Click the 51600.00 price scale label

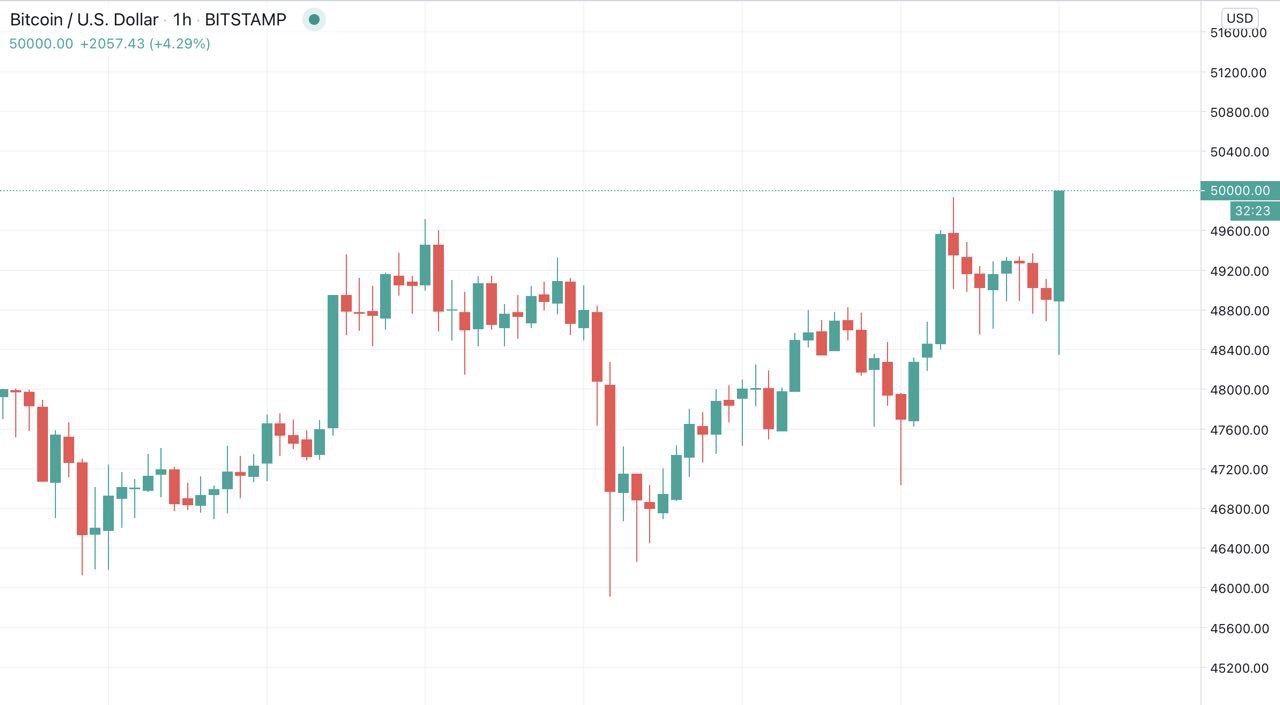tap(1239, 32)
